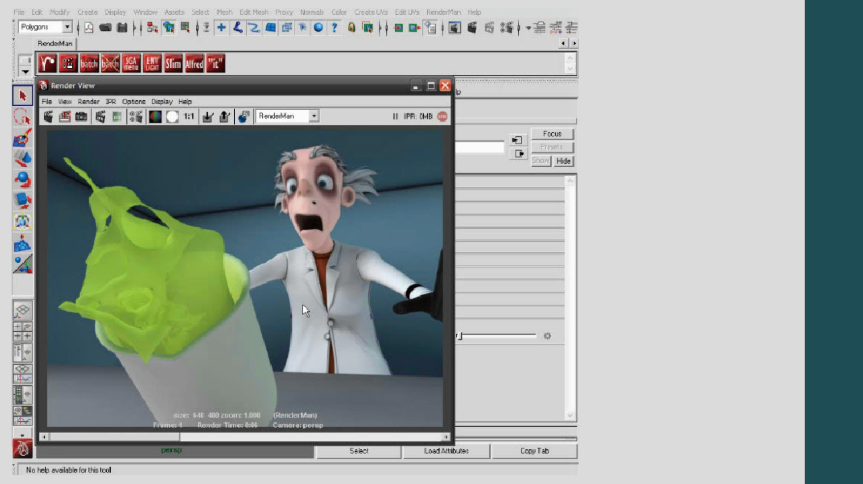This screenshot has width=863, height=484.
Task: Switch to single perspective view layout
Action: (x=23, y=311)
